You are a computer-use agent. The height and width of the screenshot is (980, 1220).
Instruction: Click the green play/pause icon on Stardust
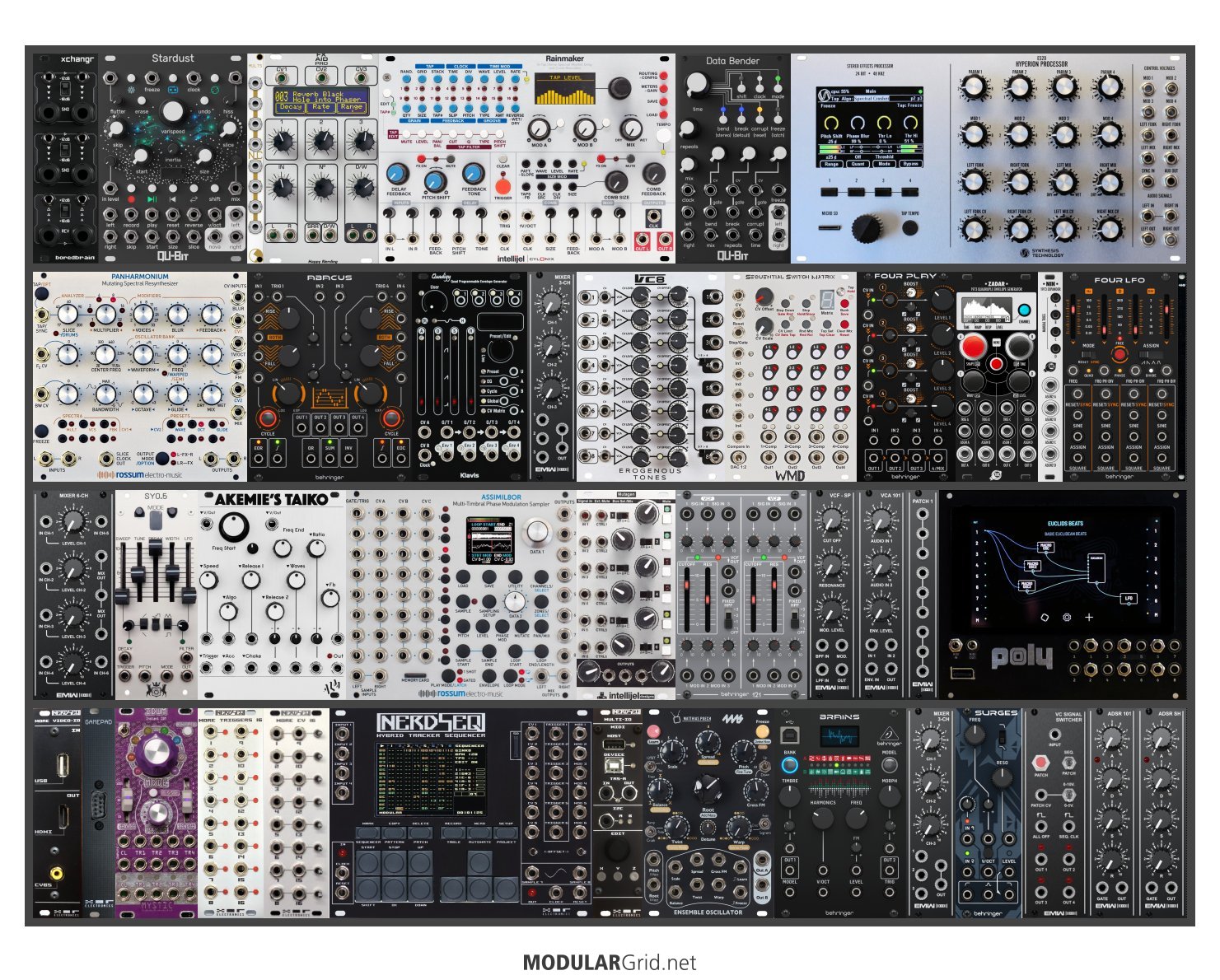pos(152,198)
